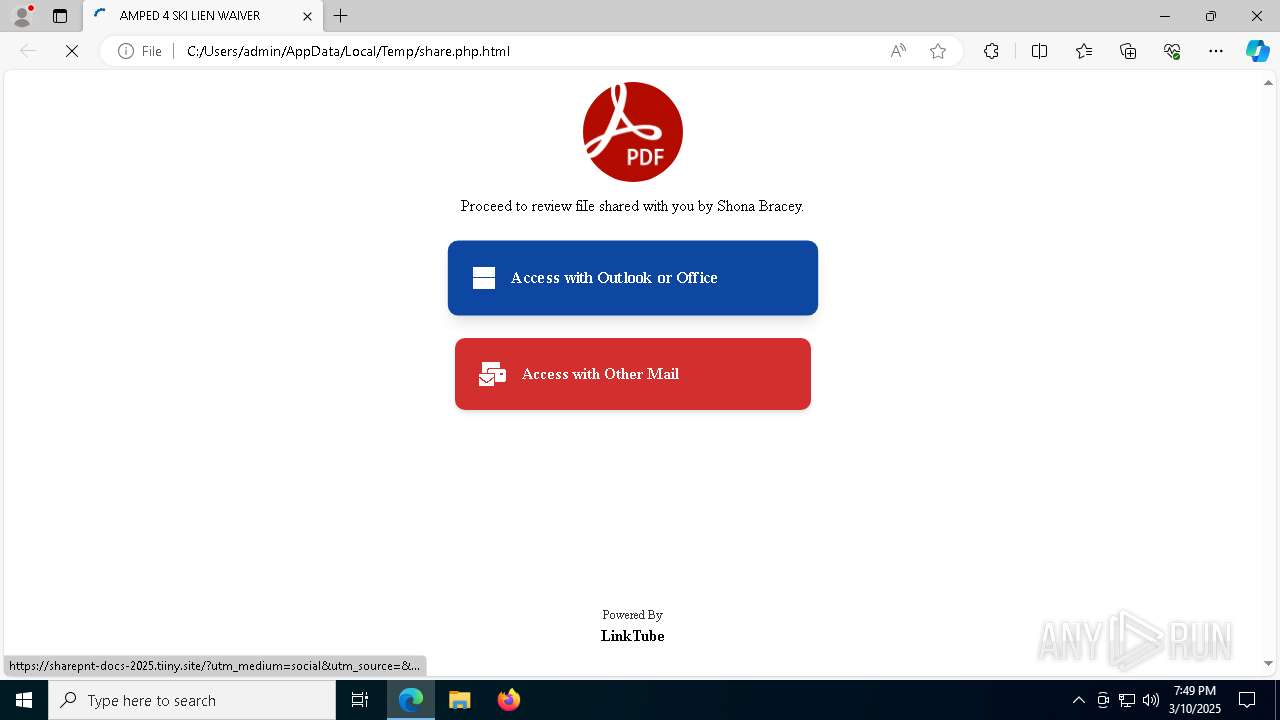1280x720 pixels.
Task: Click the LinkTube footer text
Action: [633, 636]
